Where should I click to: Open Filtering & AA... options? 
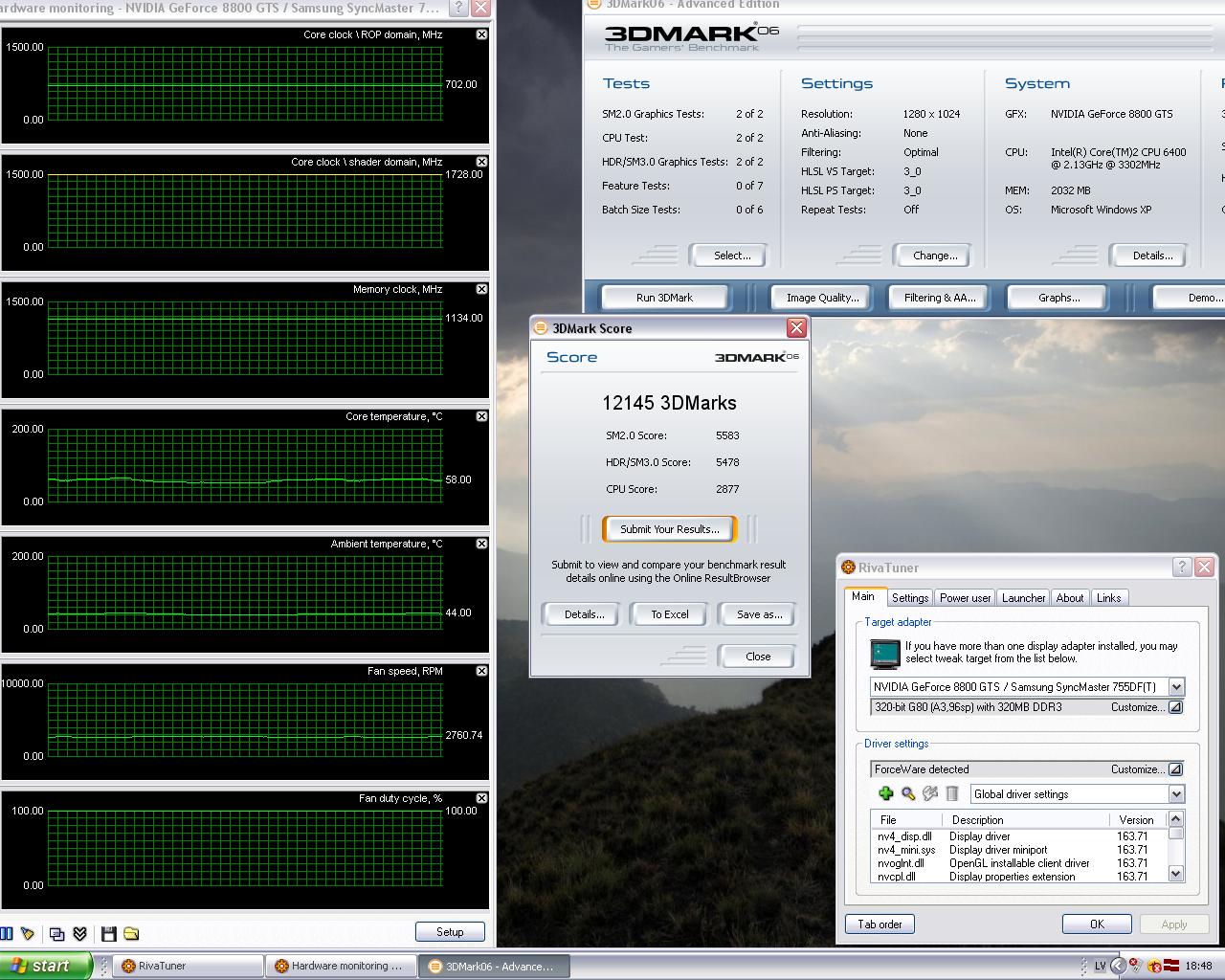[x=940, y=298]
